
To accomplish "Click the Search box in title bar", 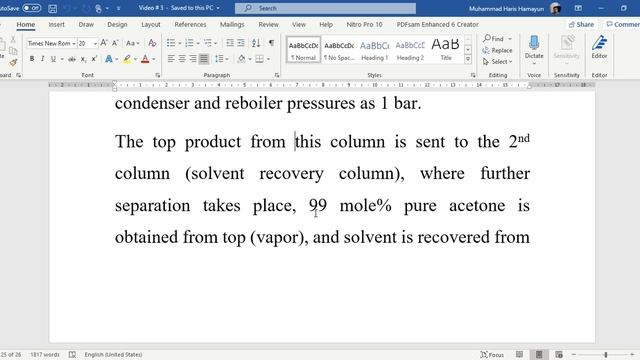I will coord(325,8).
